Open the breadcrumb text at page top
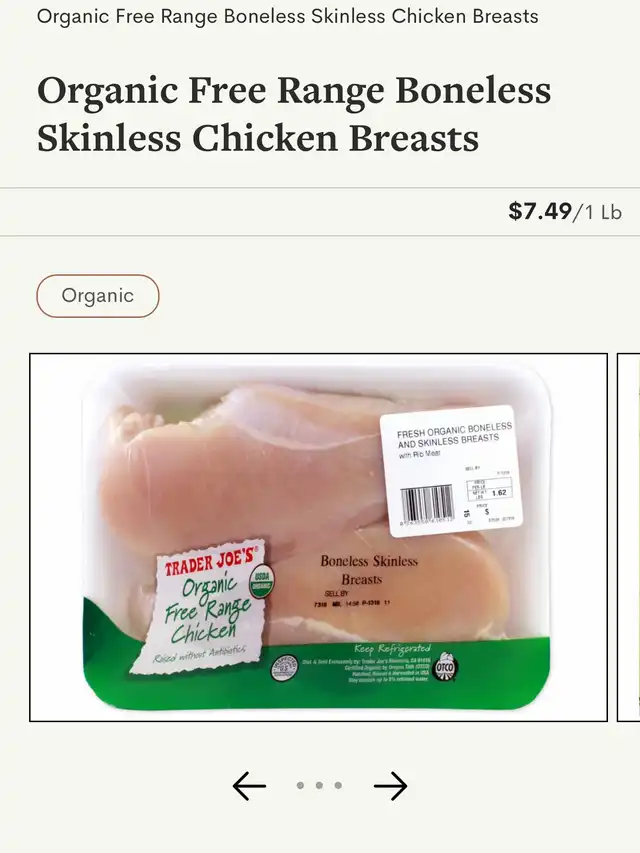 (x=287, y=16)
